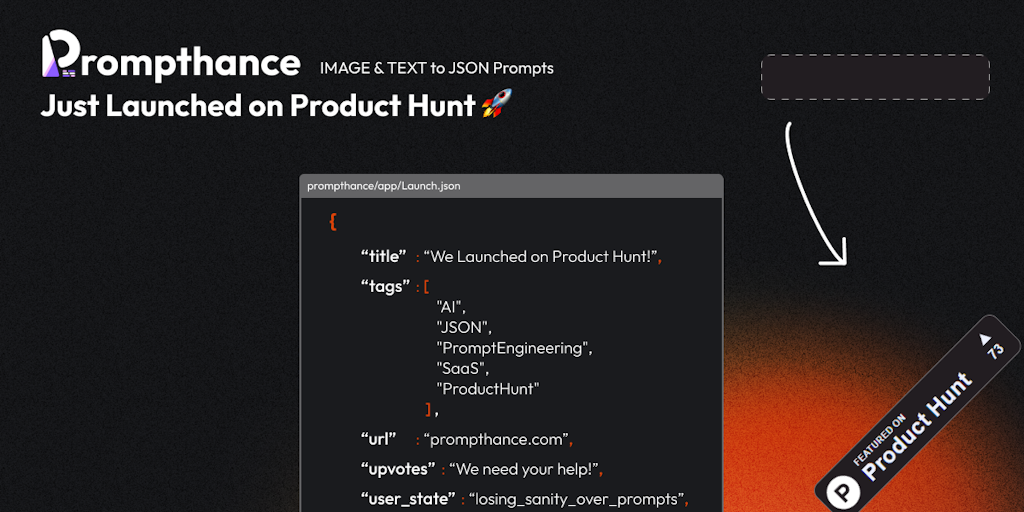This screenshot has height=512, width=1024.
Task: Click the "Just Launched on Product Hunt" headline
Action: [x=258, y=105]
